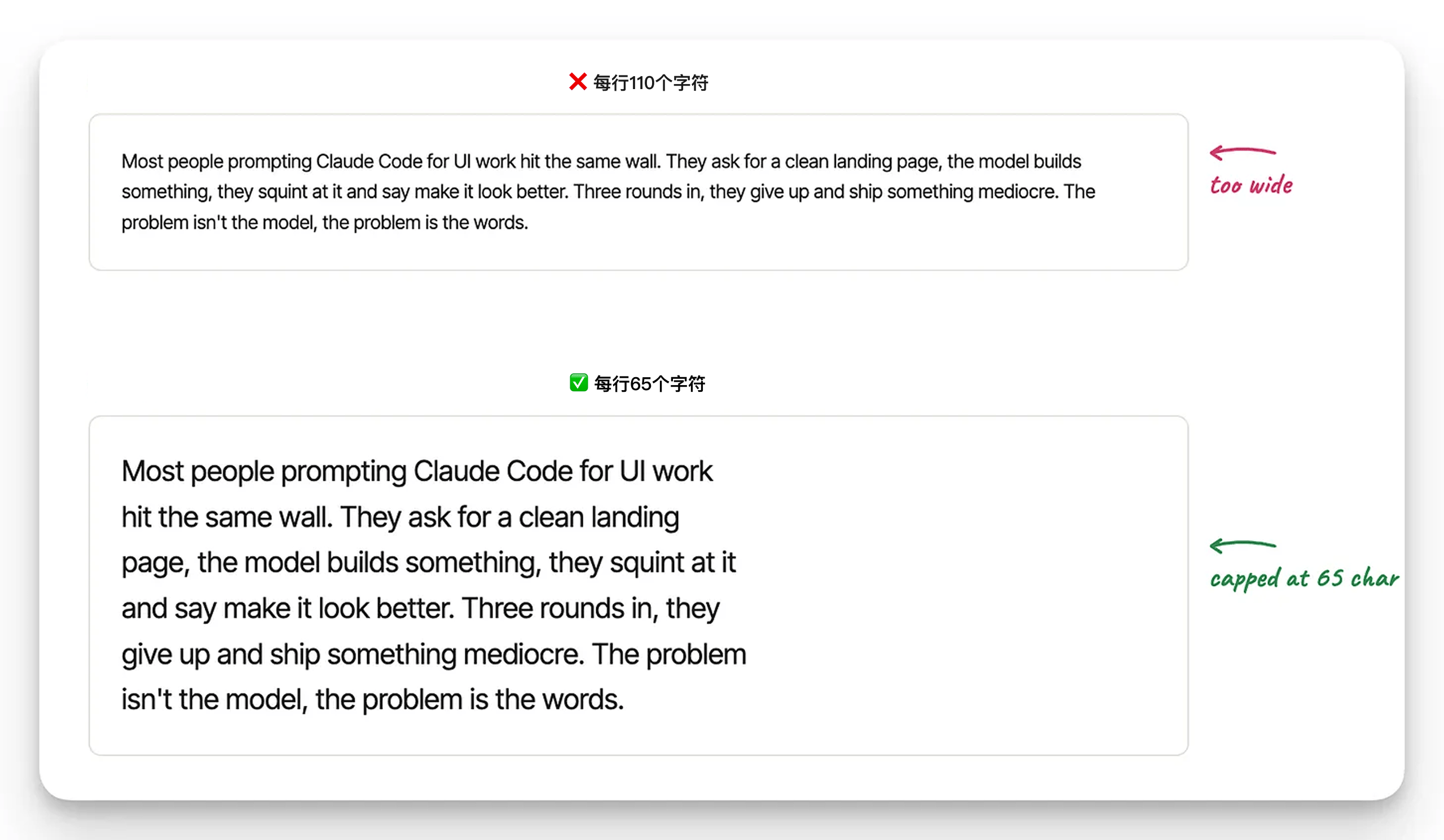Click the green arrow pointing left
1444x840 pixels.
1242,545
